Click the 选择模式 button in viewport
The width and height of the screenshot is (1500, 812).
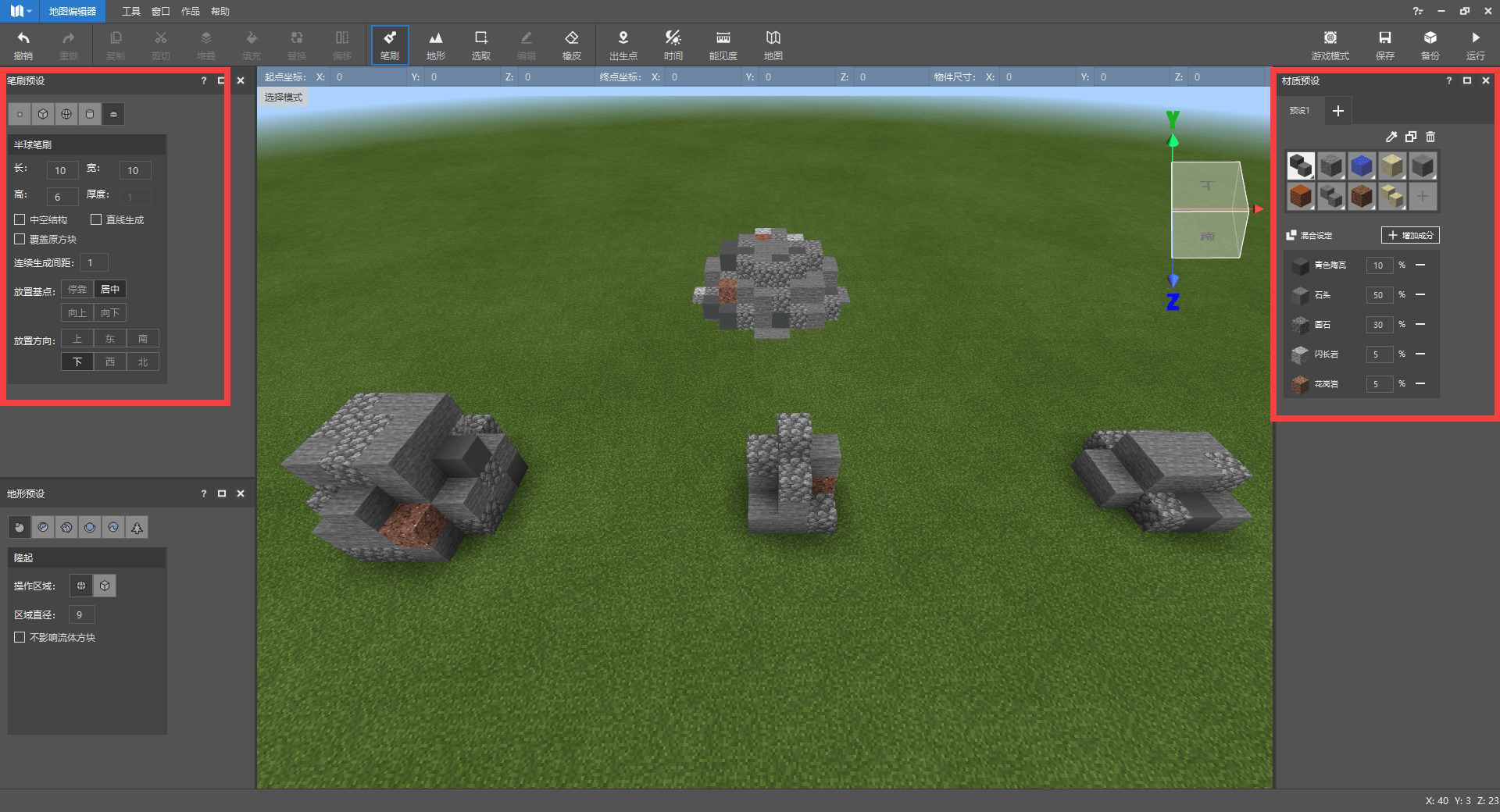click(284, 98)
